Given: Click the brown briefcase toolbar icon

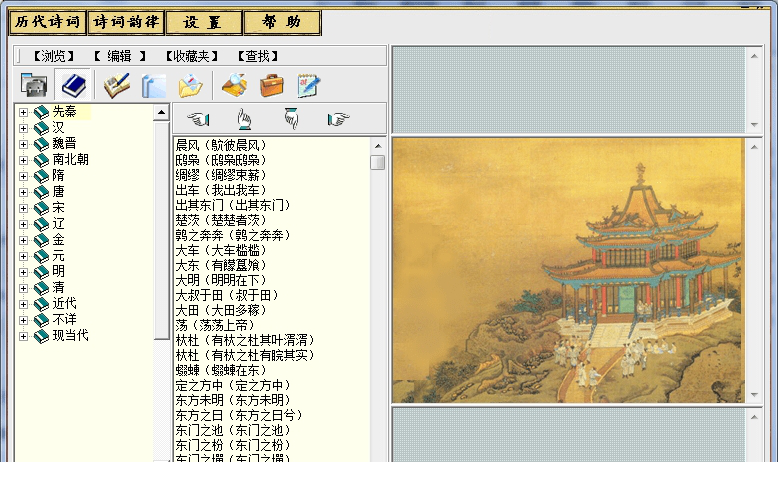Looking at the screenshot, I should [272, 85].
